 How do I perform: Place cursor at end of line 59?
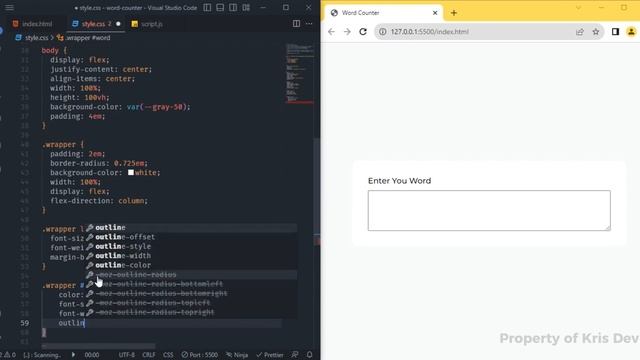(x=85, y=323)
